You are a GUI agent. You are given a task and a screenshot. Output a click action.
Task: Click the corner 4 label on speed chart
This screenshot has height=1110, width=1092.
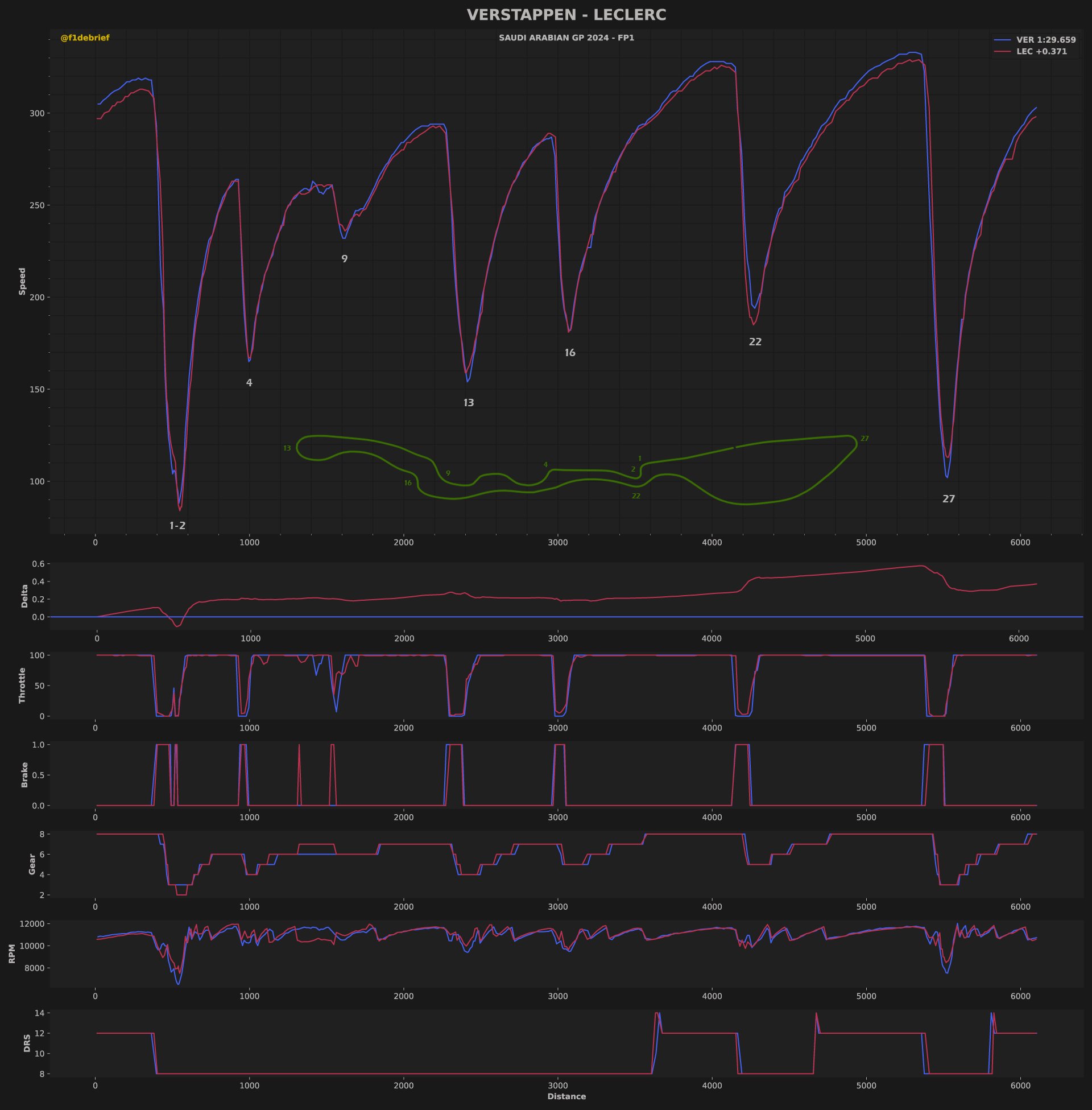[249, 383]
